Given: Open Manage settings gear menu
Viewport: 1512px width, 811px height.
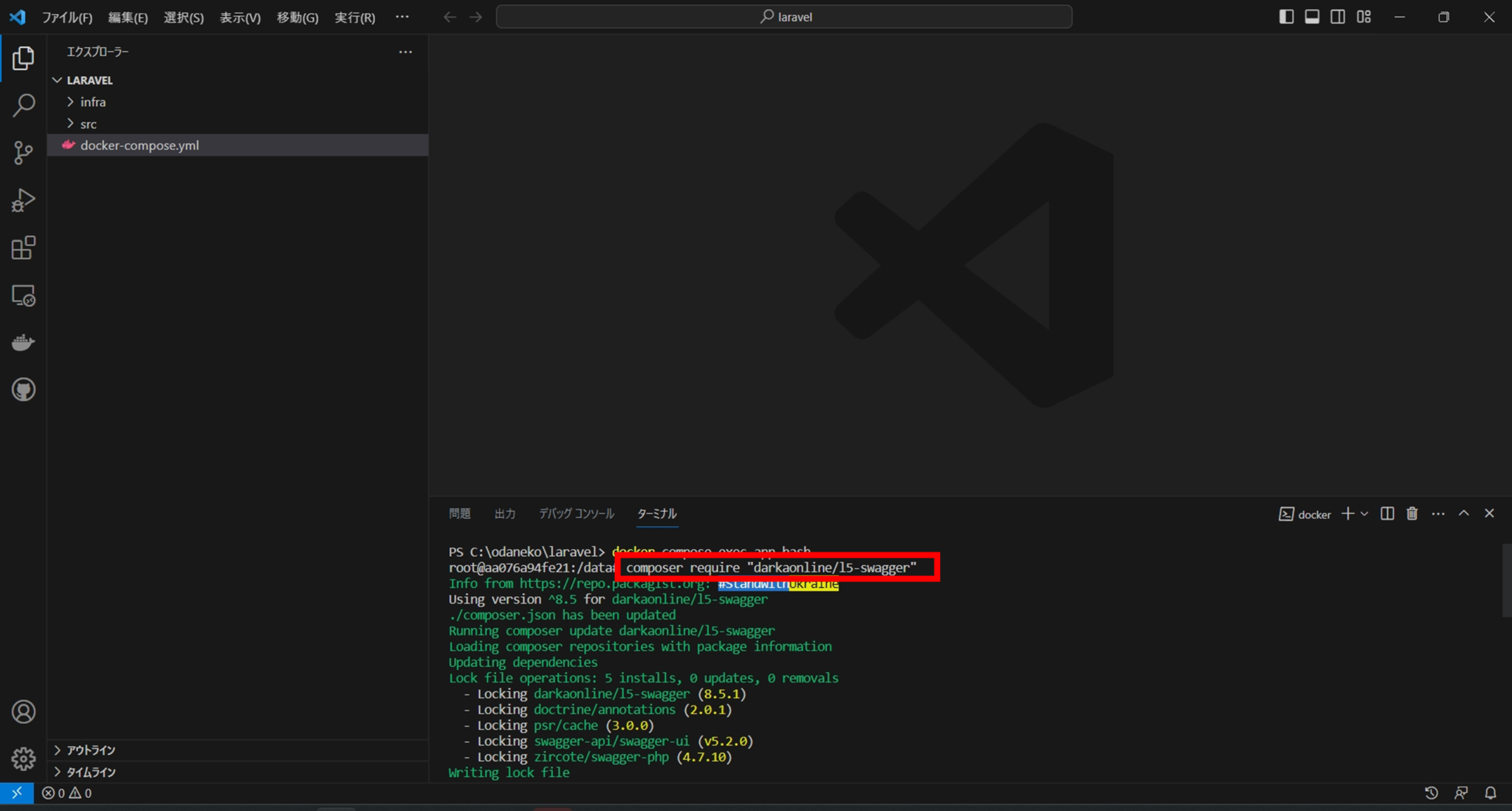Looking at the screenshot, I should [x=24, y=759].
